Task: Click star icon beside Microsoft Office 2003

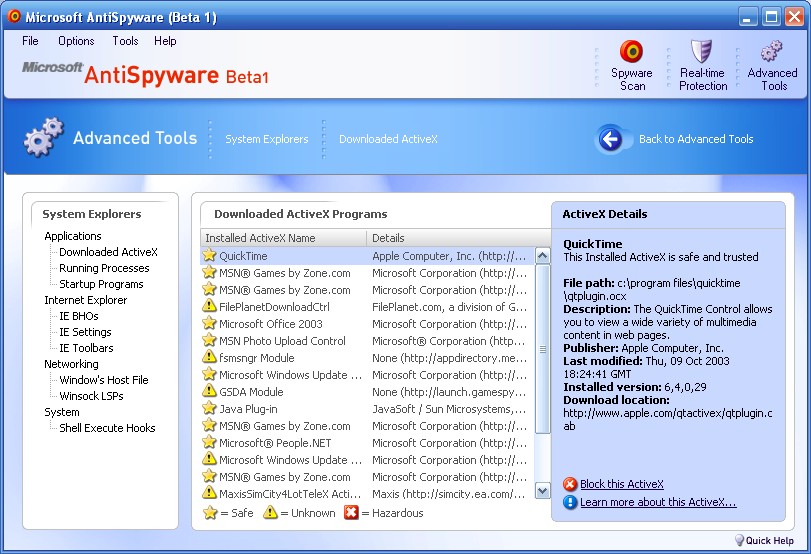Action: 209,323
